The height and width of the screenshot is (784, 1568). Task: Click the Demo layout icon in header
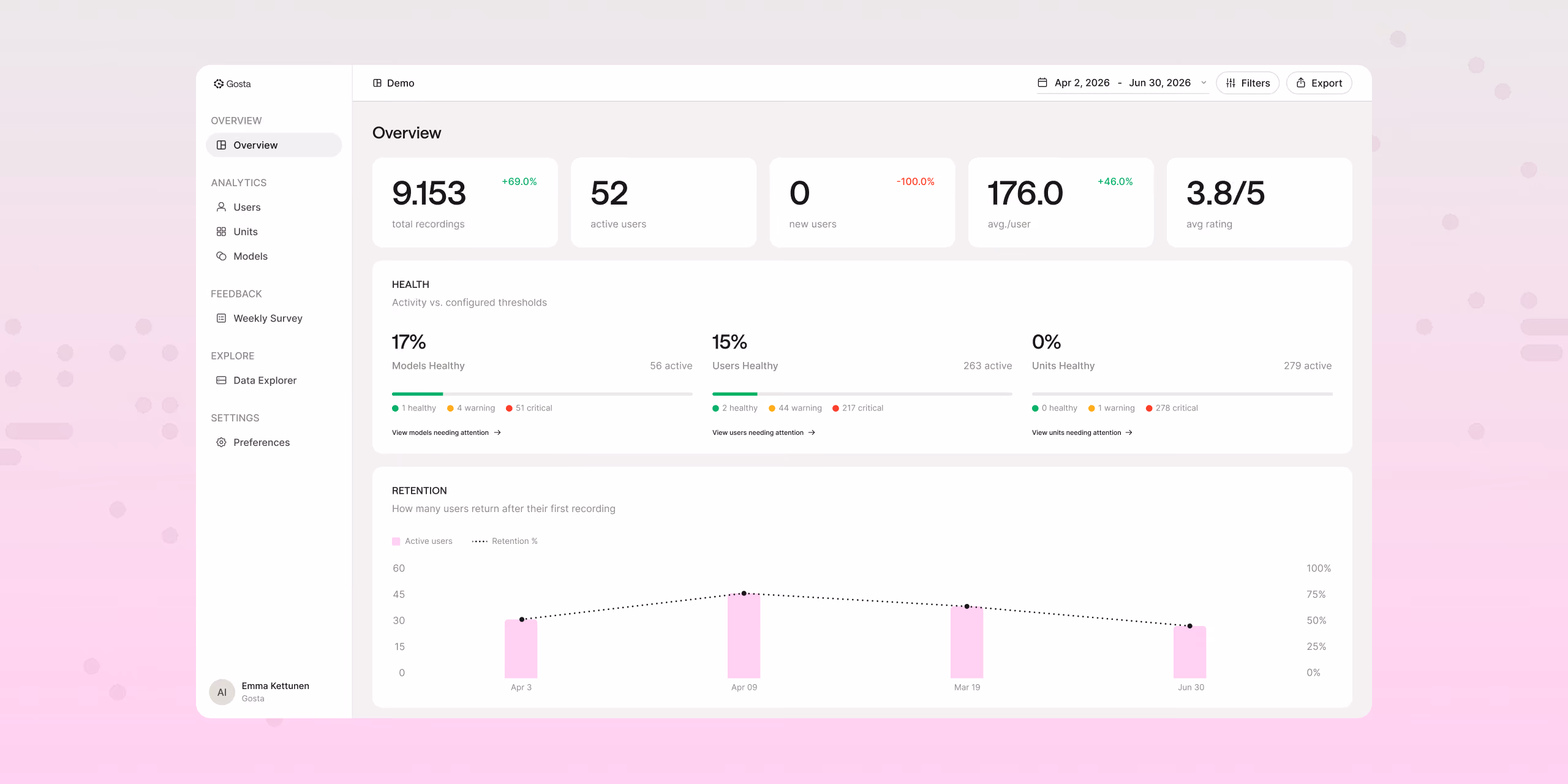377,83
